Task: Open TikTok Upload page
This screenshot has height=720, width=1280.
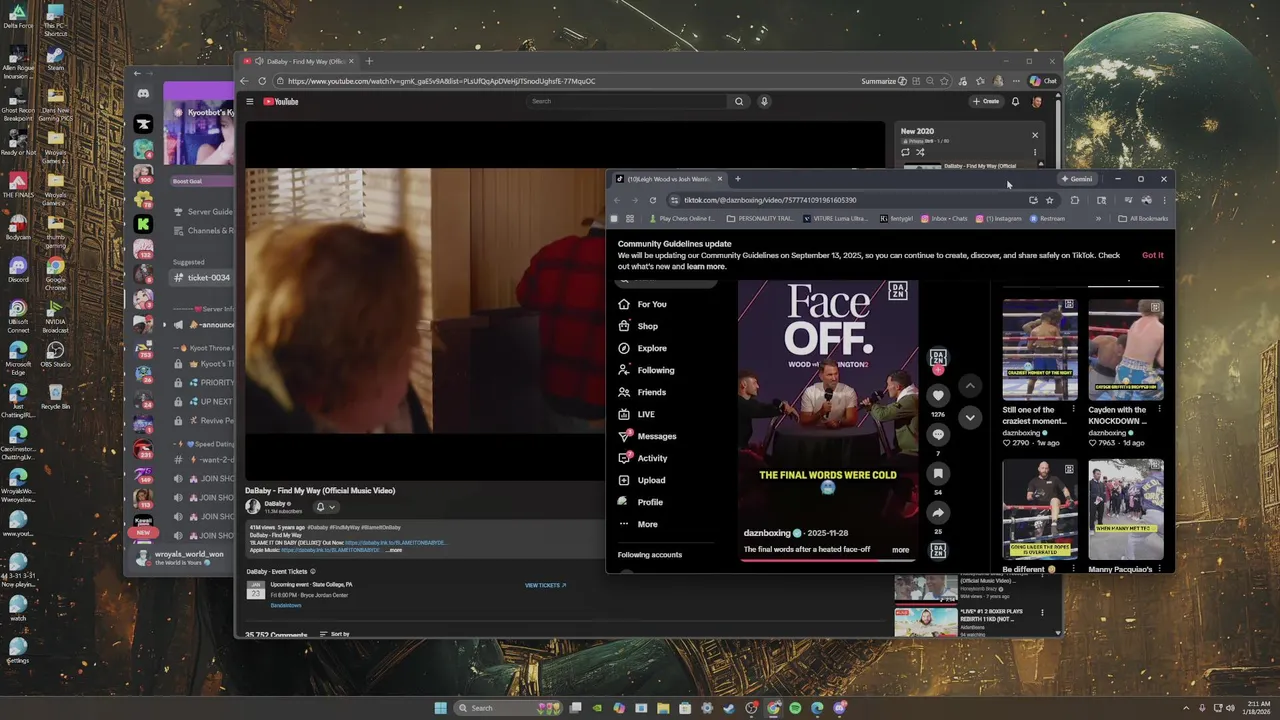Action: 641,480
